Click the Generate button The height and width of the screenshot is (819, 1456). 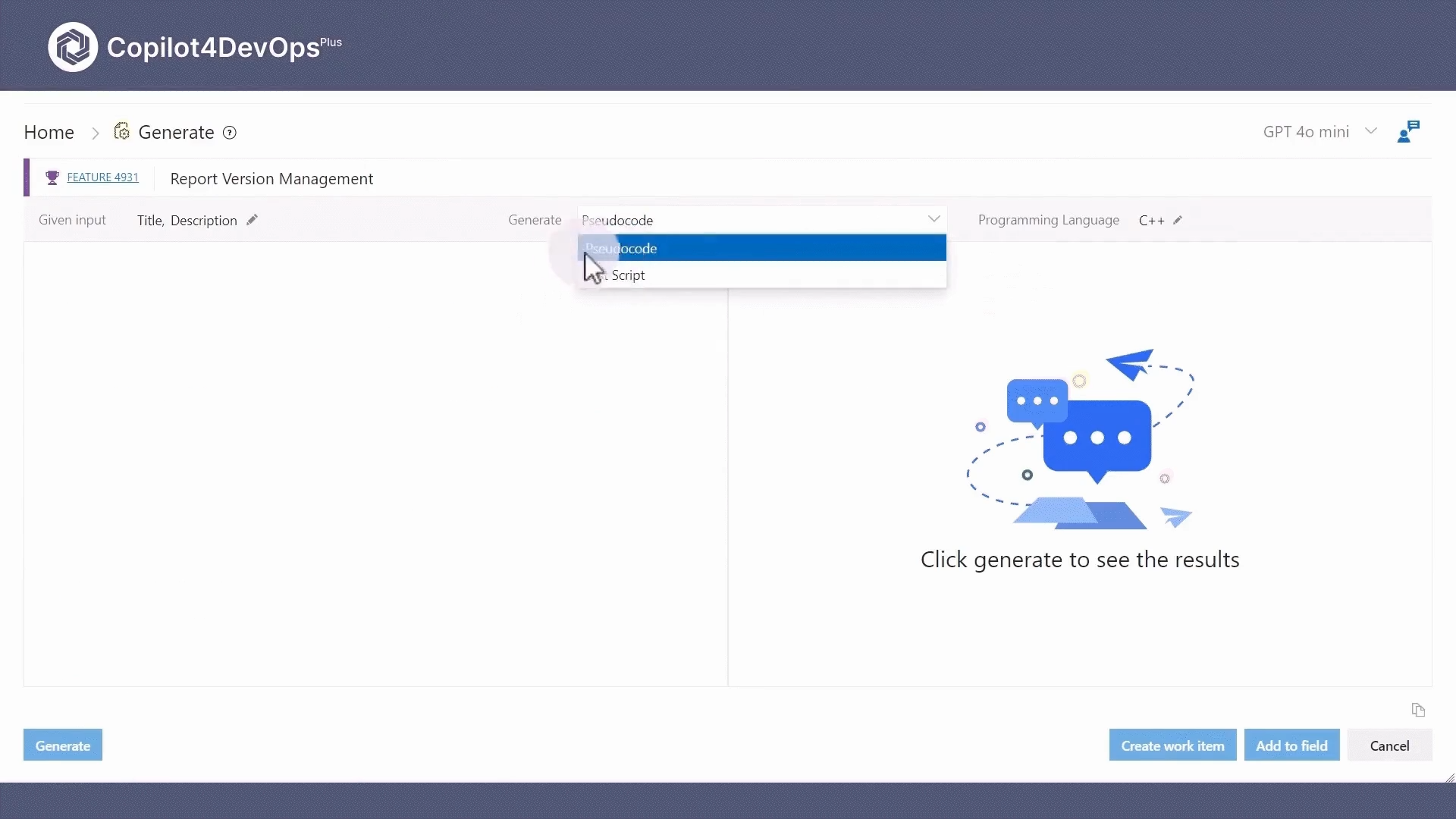tap(62, 745)
